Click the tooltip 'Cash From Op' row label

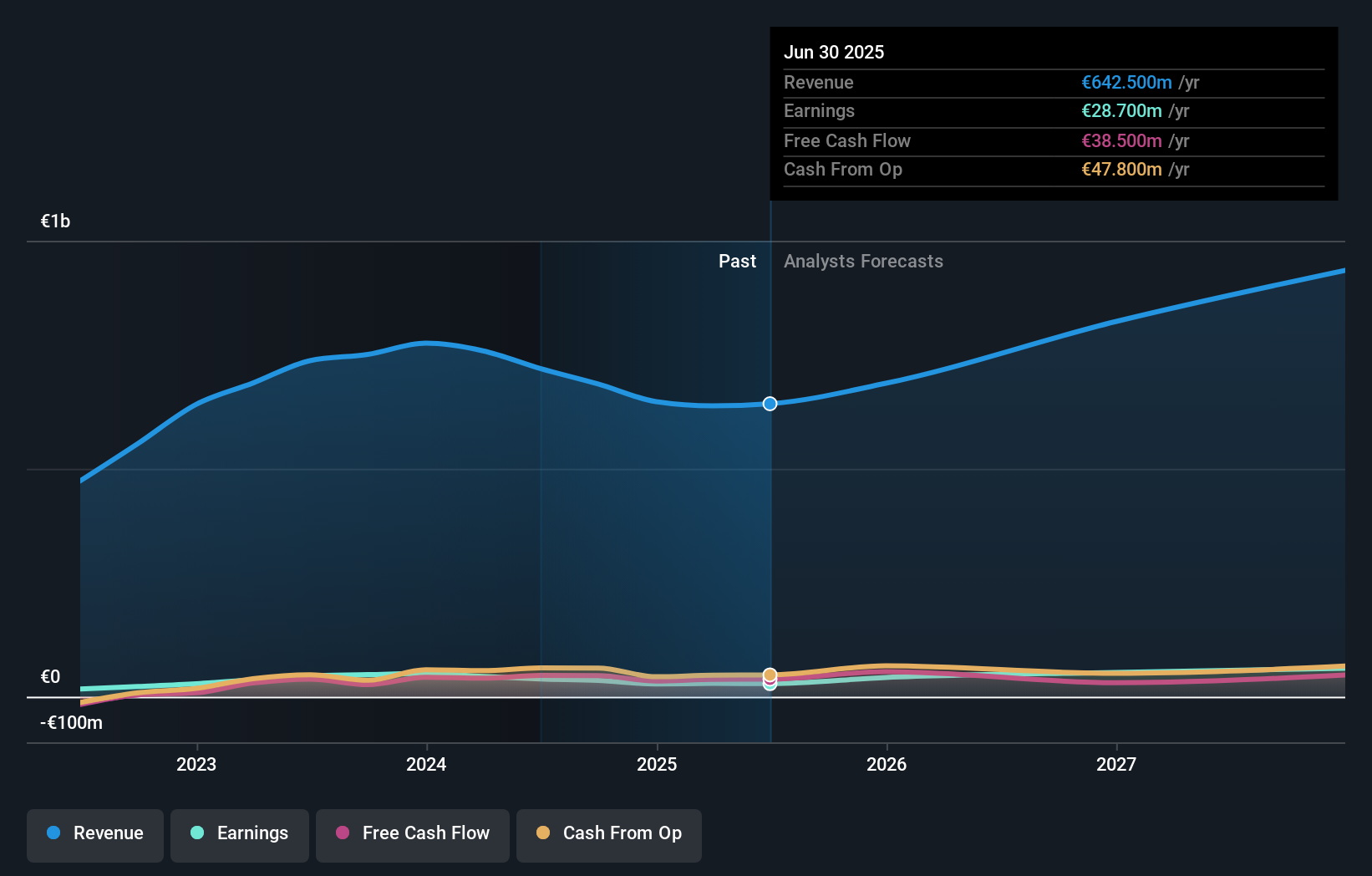coord(842,170)
